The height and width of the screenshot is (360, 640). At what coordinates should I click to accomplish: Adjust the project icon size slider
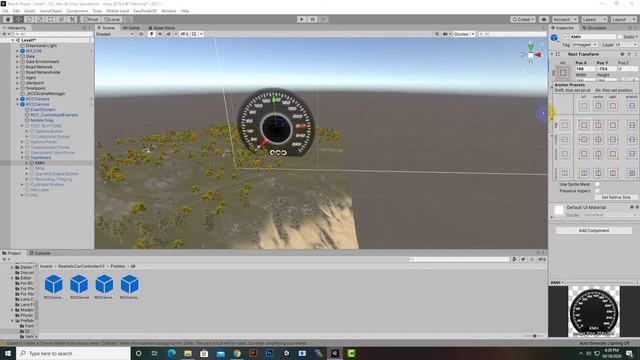(534, 336)
